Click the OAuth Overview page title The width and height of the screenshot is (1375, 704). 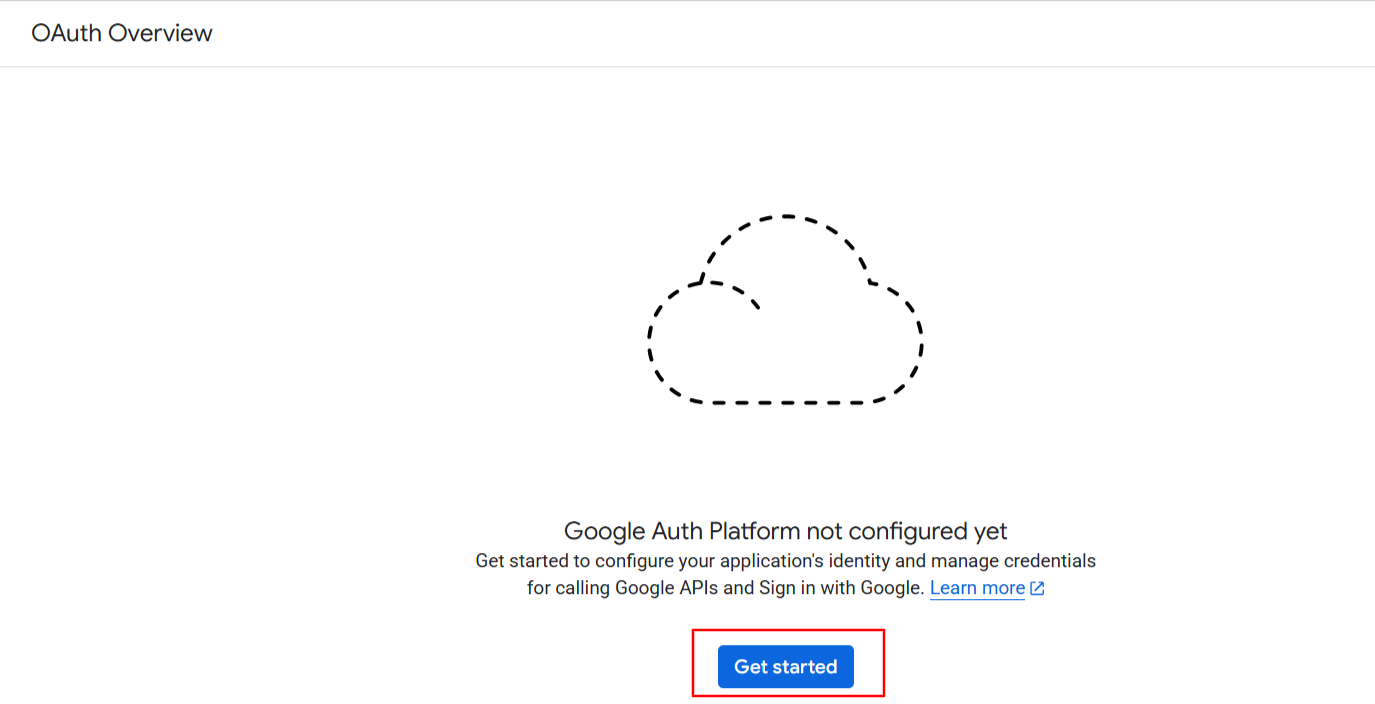pyautogui.click(x=122, y=33)
